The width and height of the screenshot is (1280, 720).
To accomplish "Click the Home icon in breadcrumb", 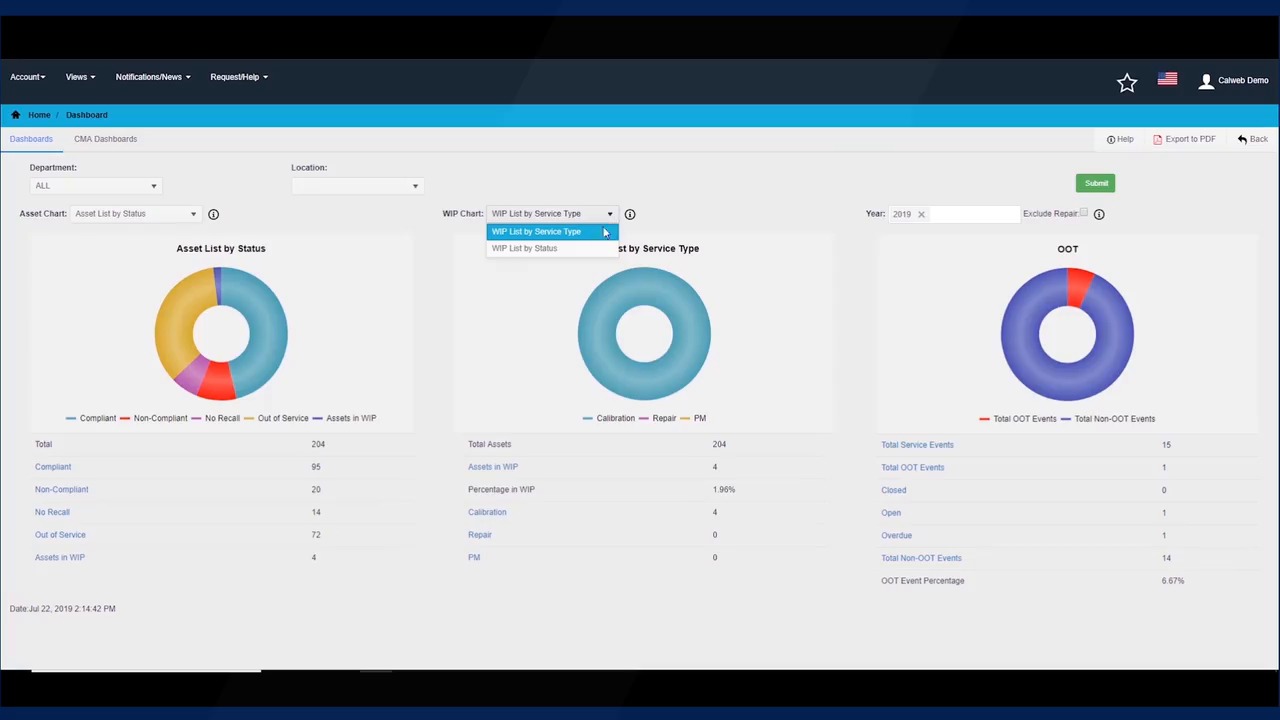I will (x=16, y=115).
